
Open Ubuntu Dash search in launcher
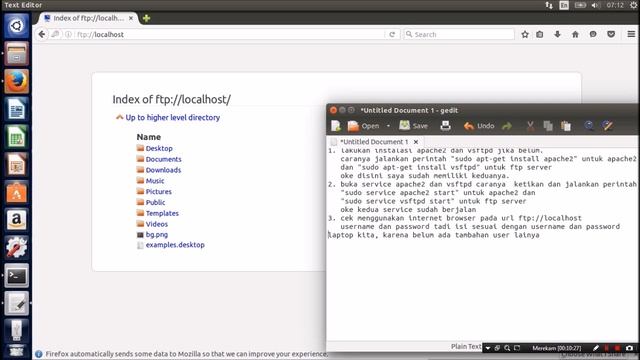click(x=16, y=26)
